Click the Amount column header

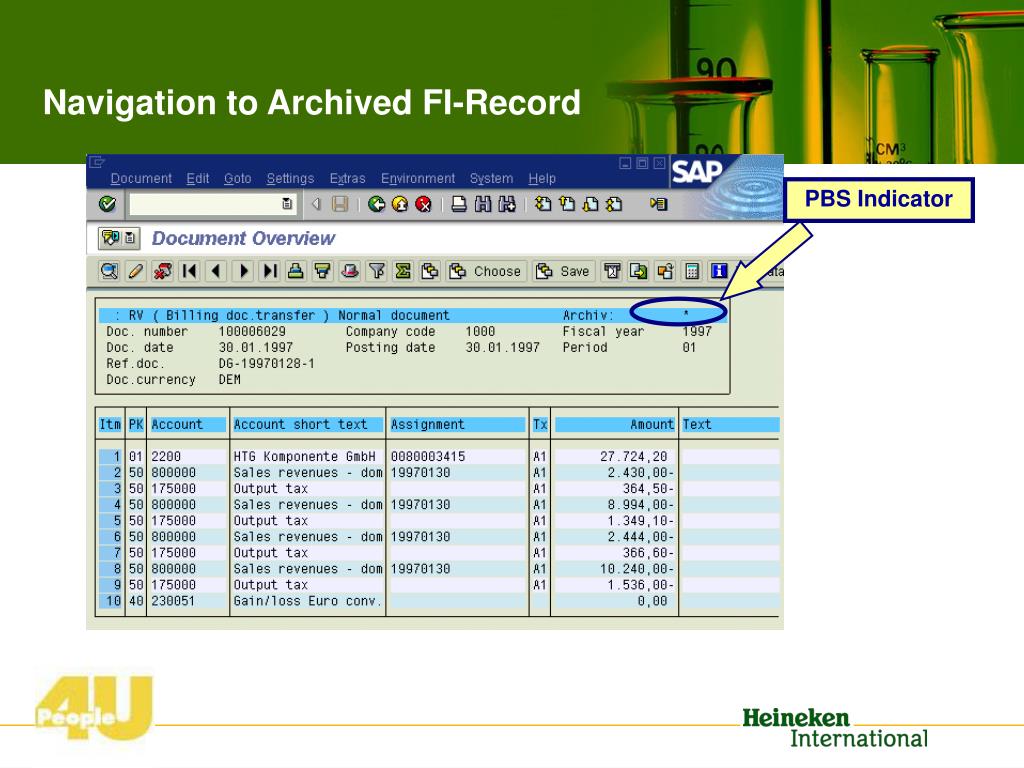coord(615,424)
